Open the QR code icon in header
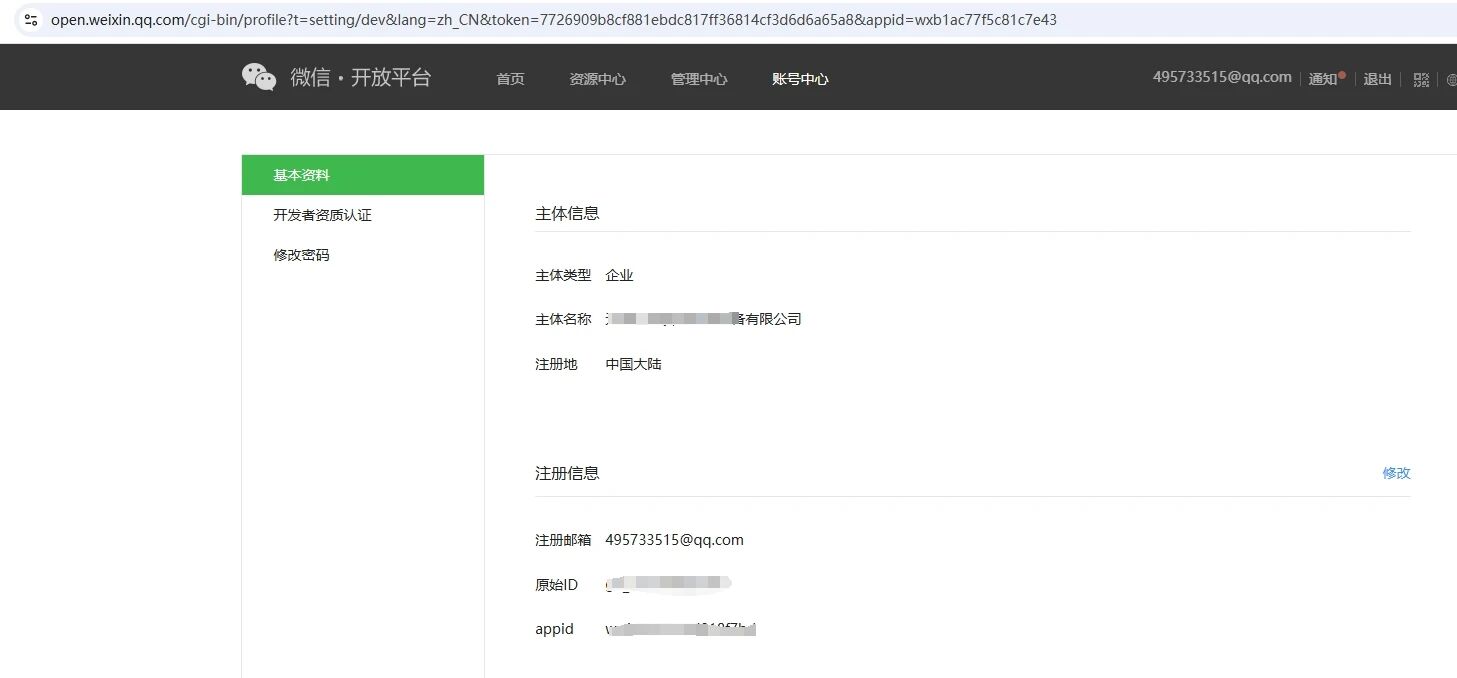 [1421, 80]
